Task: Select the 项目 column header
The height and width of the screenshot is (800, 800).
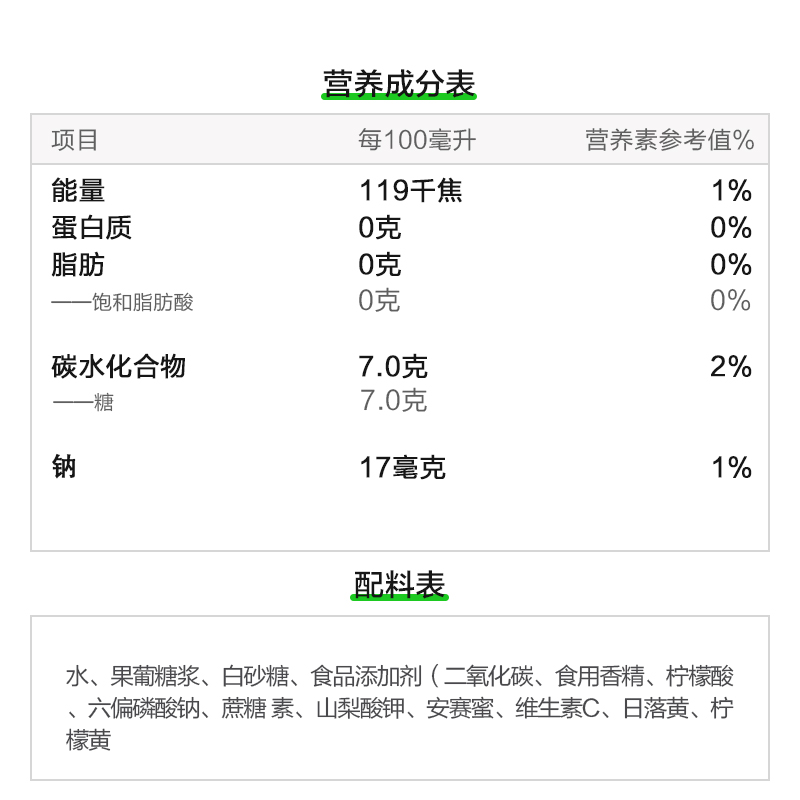Action: click(x=75, y=141)
